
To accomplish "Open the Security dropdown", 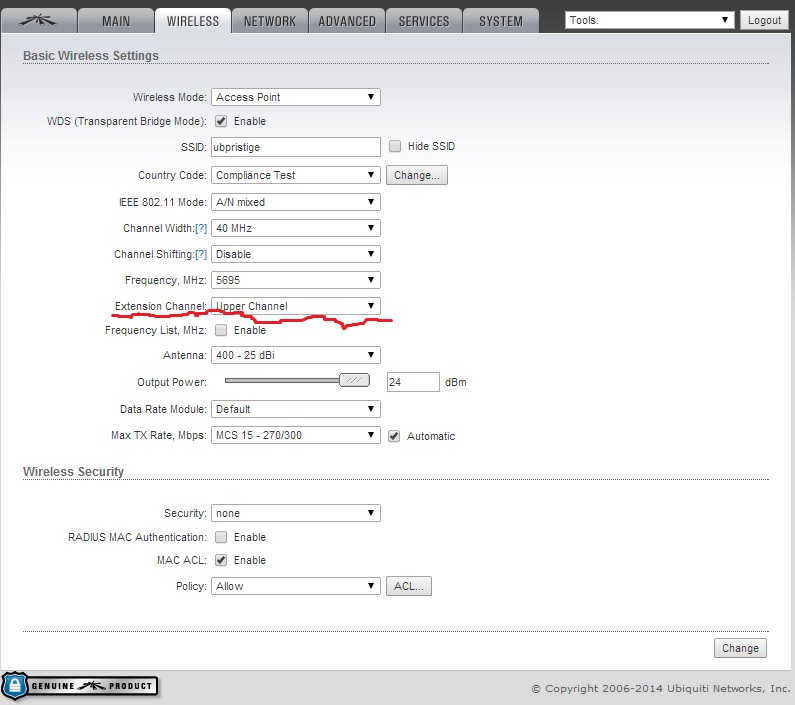I will click(x=296, y=513).
